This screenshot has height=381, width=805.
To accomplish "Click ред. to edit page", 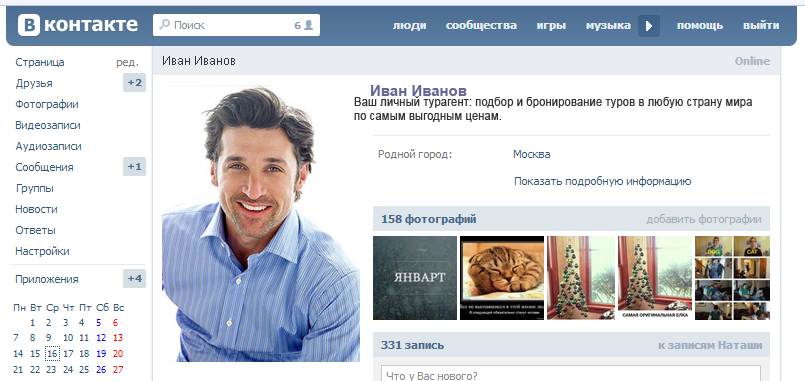I will coord(127,63).
